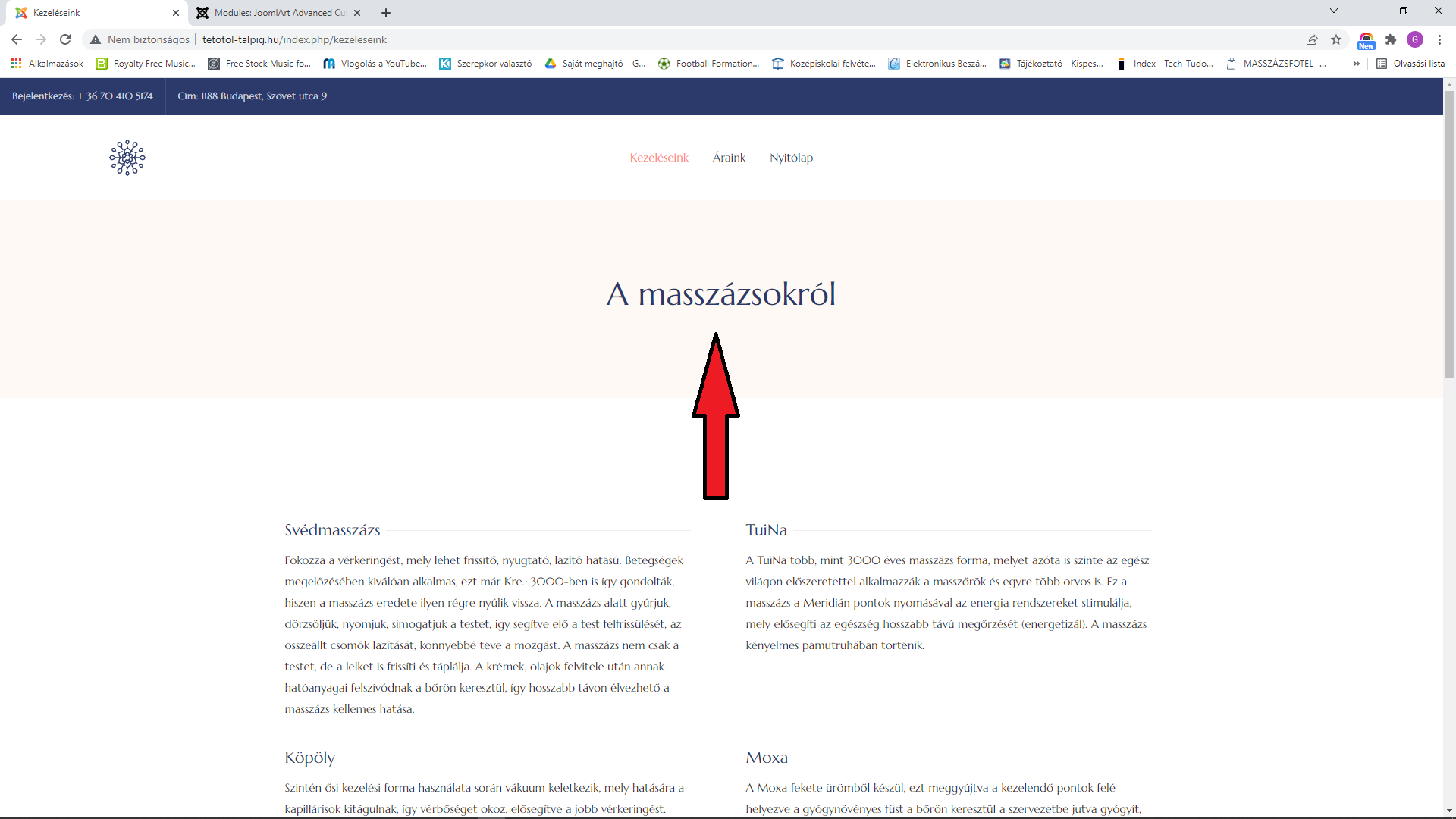Expand the hidden bookmarks overflow chevron
1456x819 pixels.
1356,64
